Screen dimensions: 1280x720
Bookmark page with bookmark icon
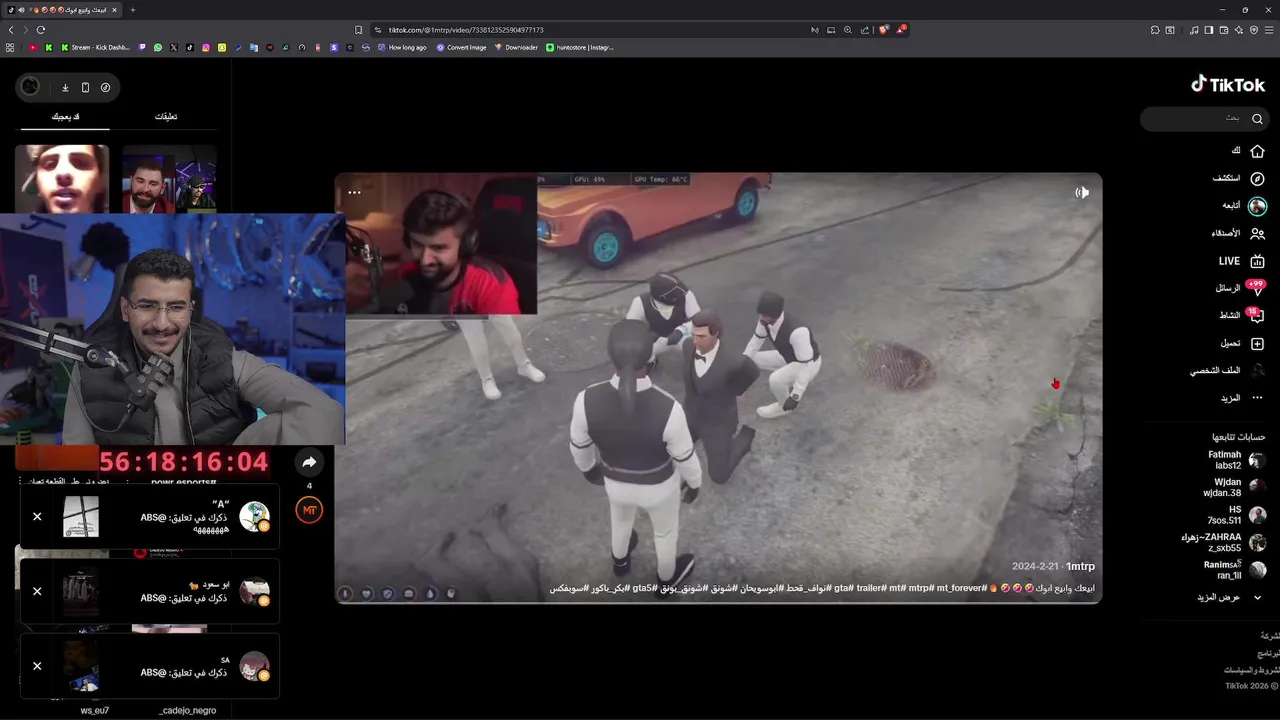click(x=358, y=30)
